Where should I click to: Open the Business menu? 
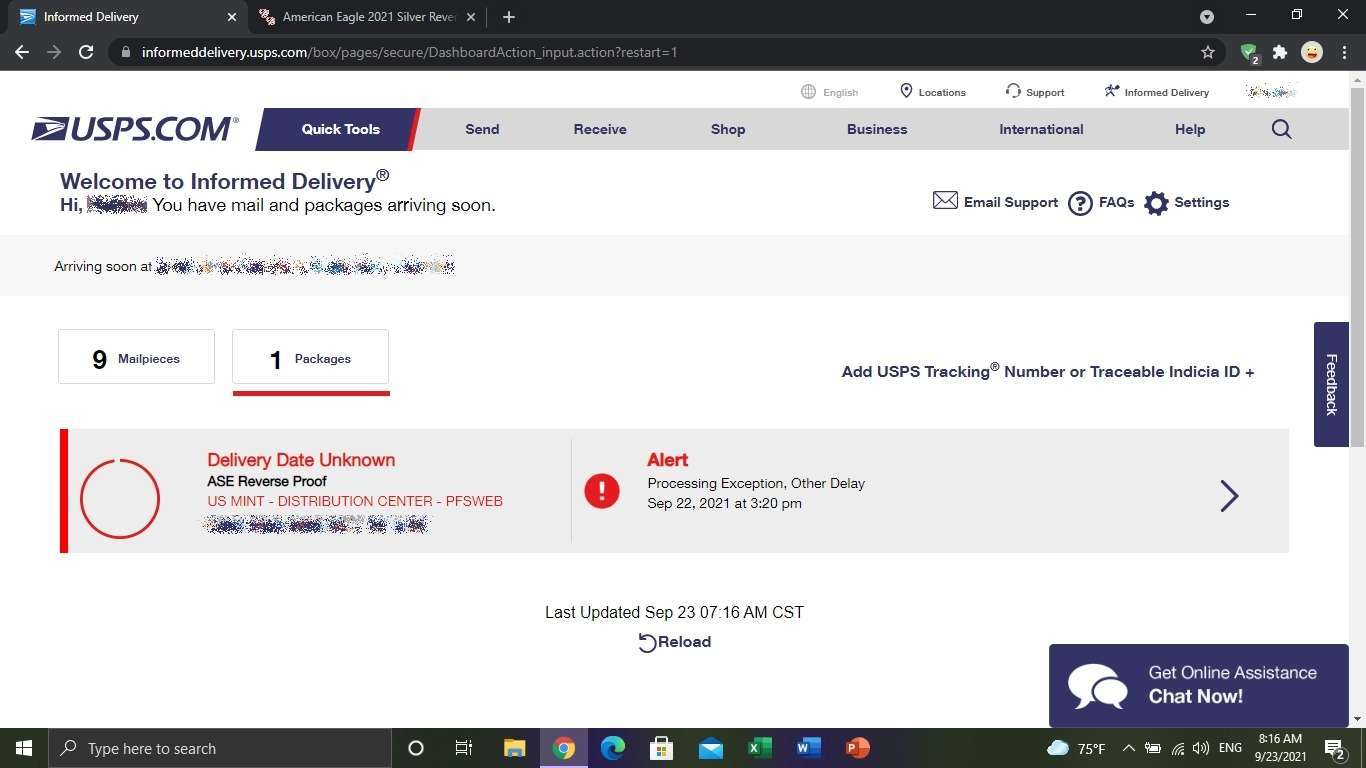tap(877, 129)
